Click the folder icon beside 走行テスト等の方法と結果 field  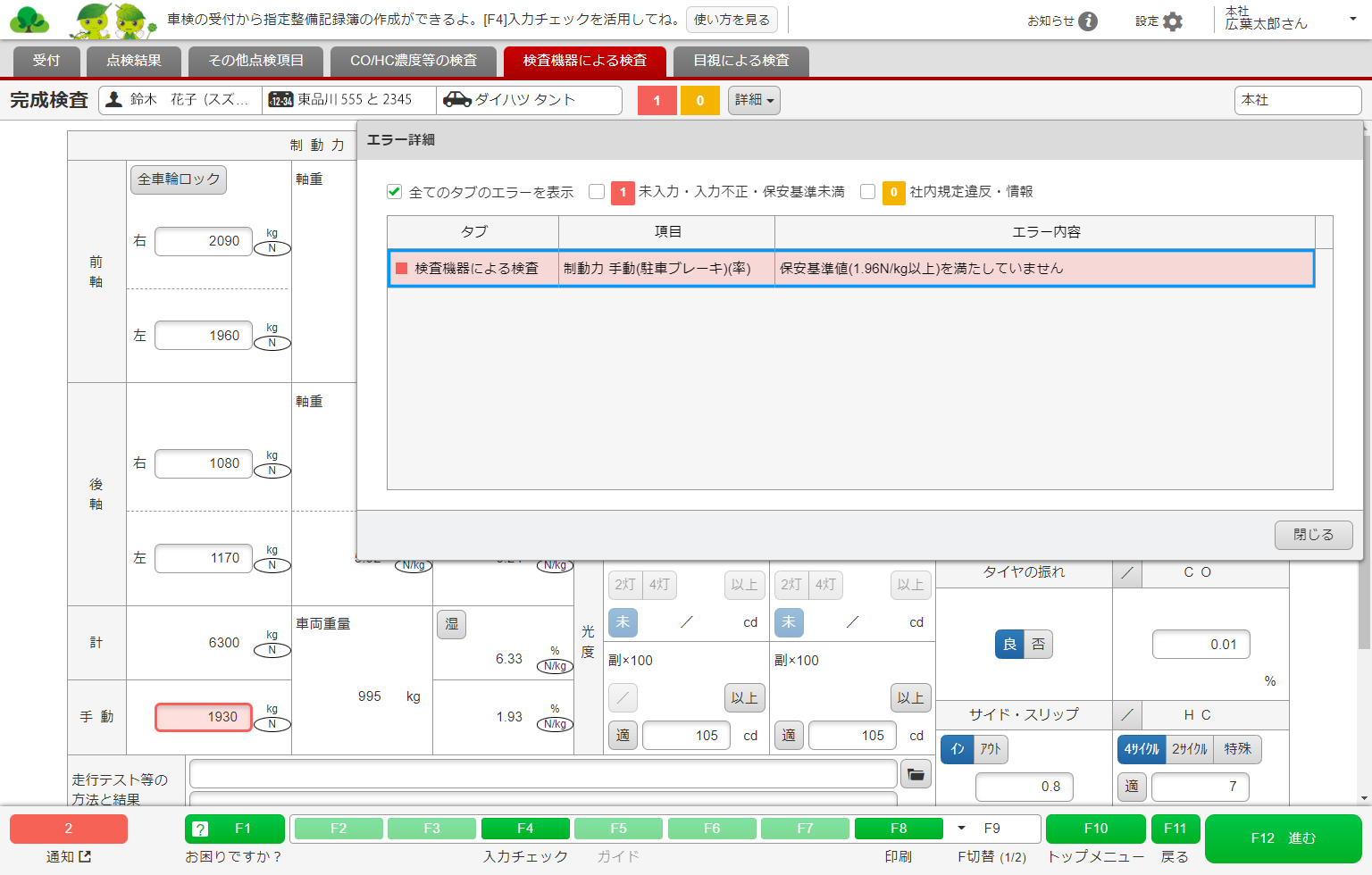[916, 774]
